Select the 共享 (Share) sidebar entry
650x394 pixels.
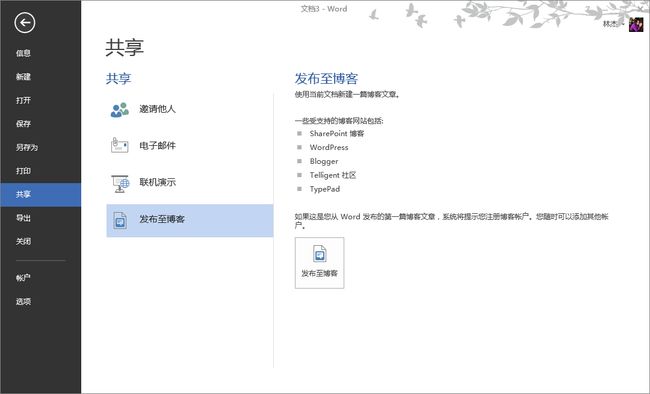40,195
